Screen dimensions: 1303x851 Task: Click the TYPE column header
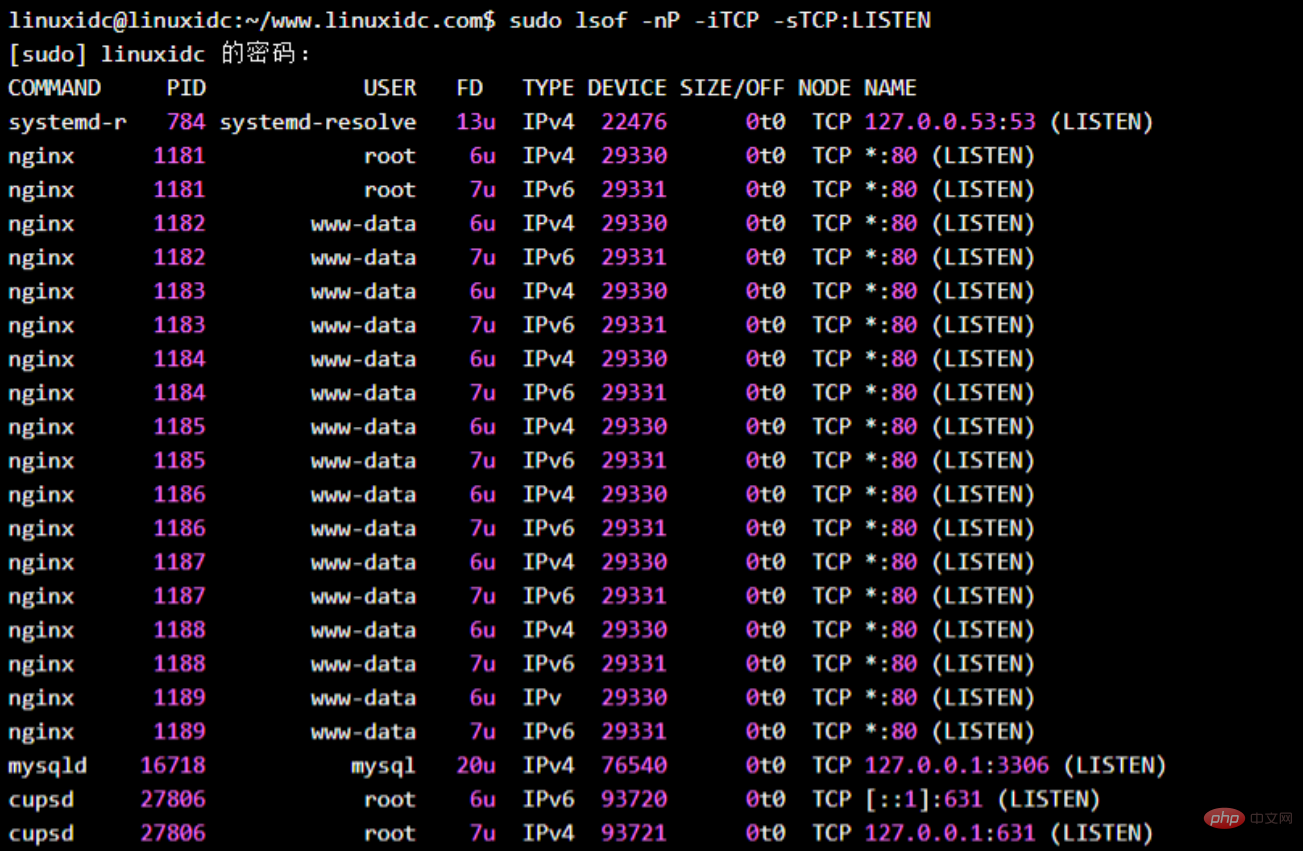[548, 88]
